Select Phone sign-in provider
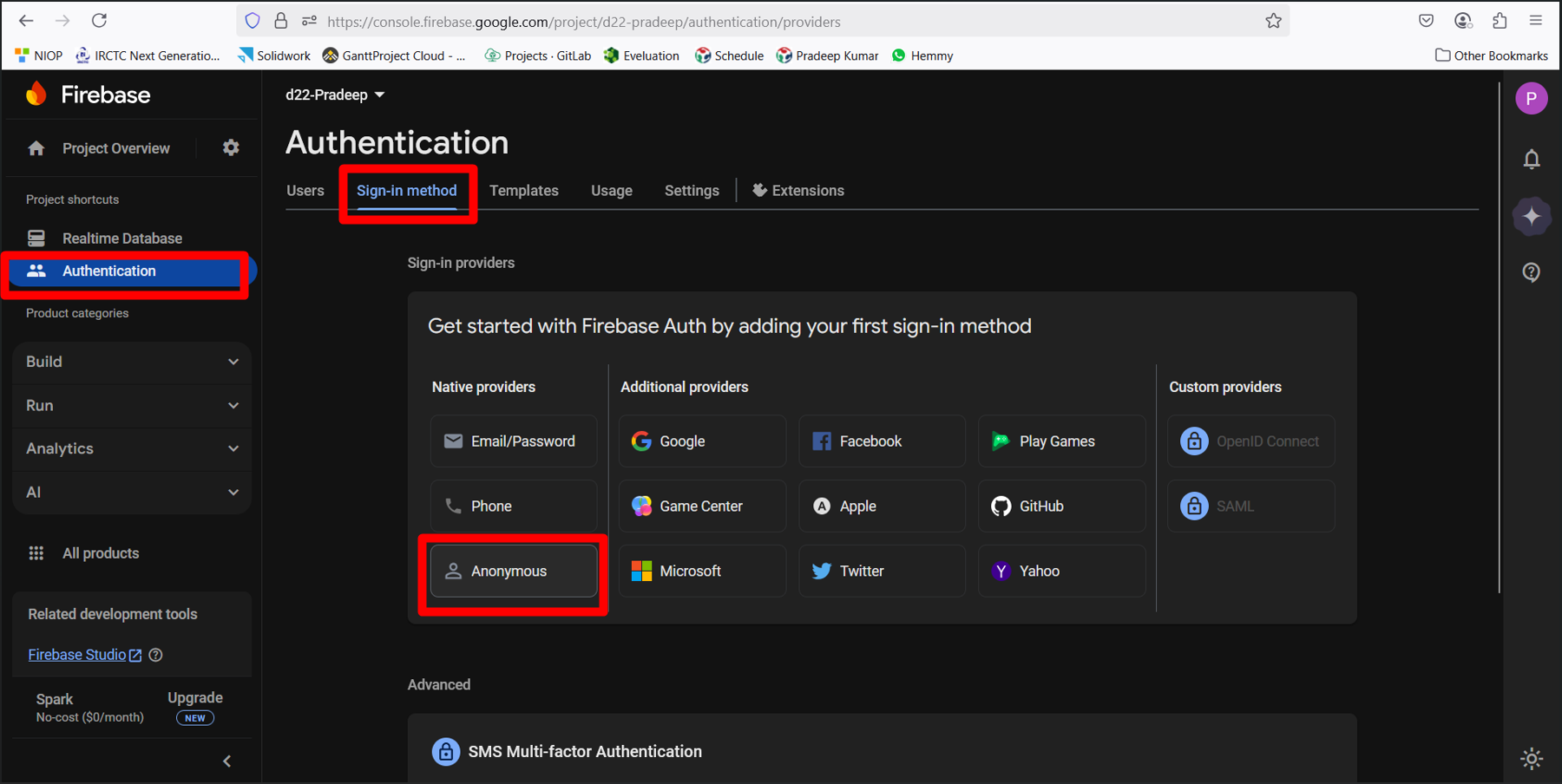 pyautogui.click(x=514, y=506)
